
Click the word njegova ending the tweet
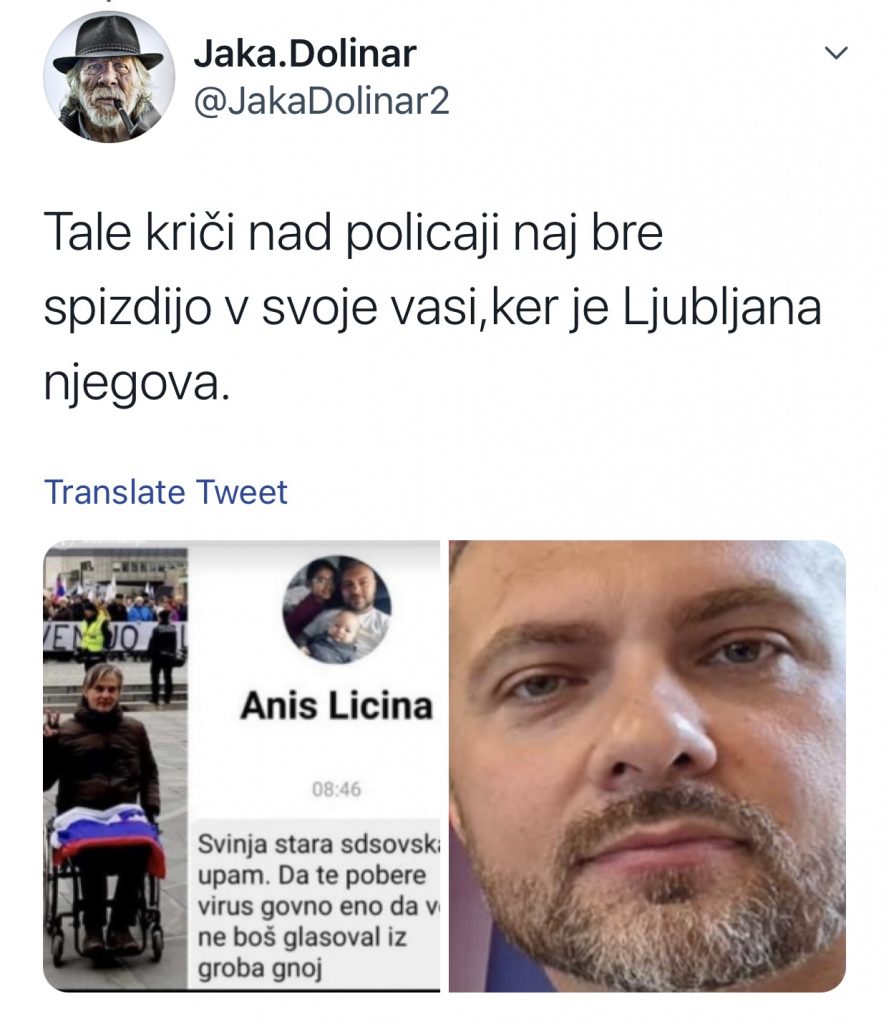tap(137, 384)
